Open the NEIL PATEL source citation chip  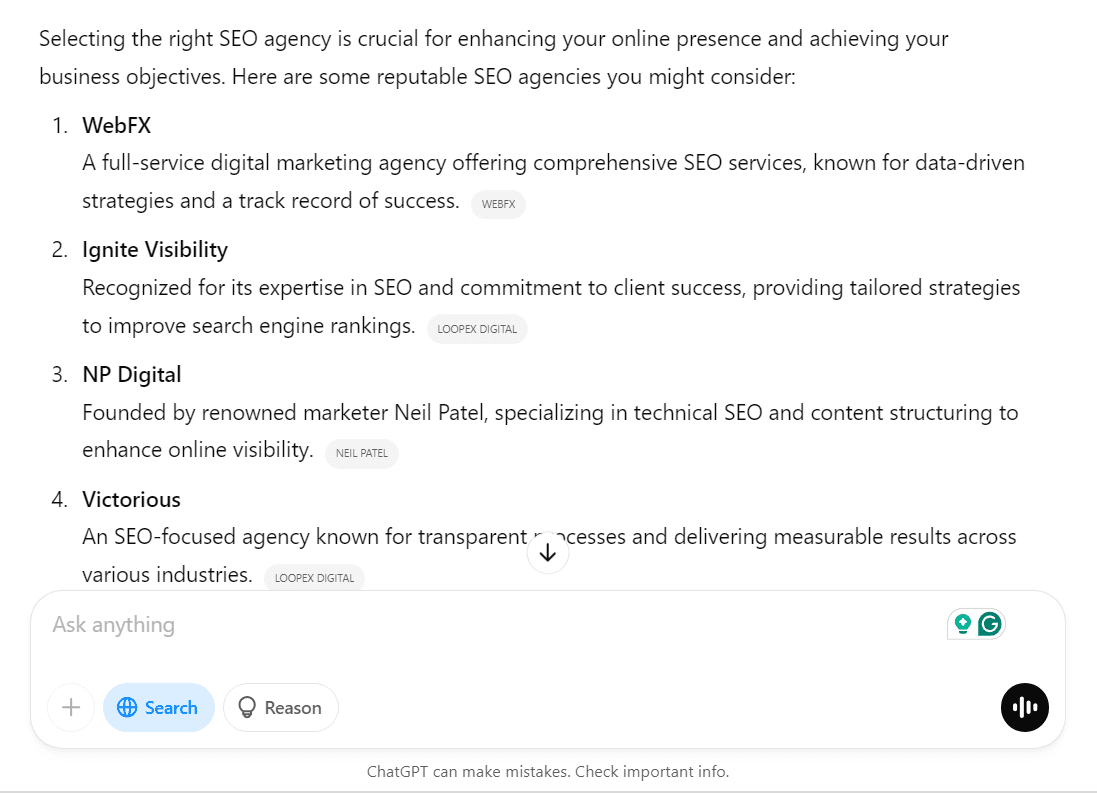pos(362,453)
